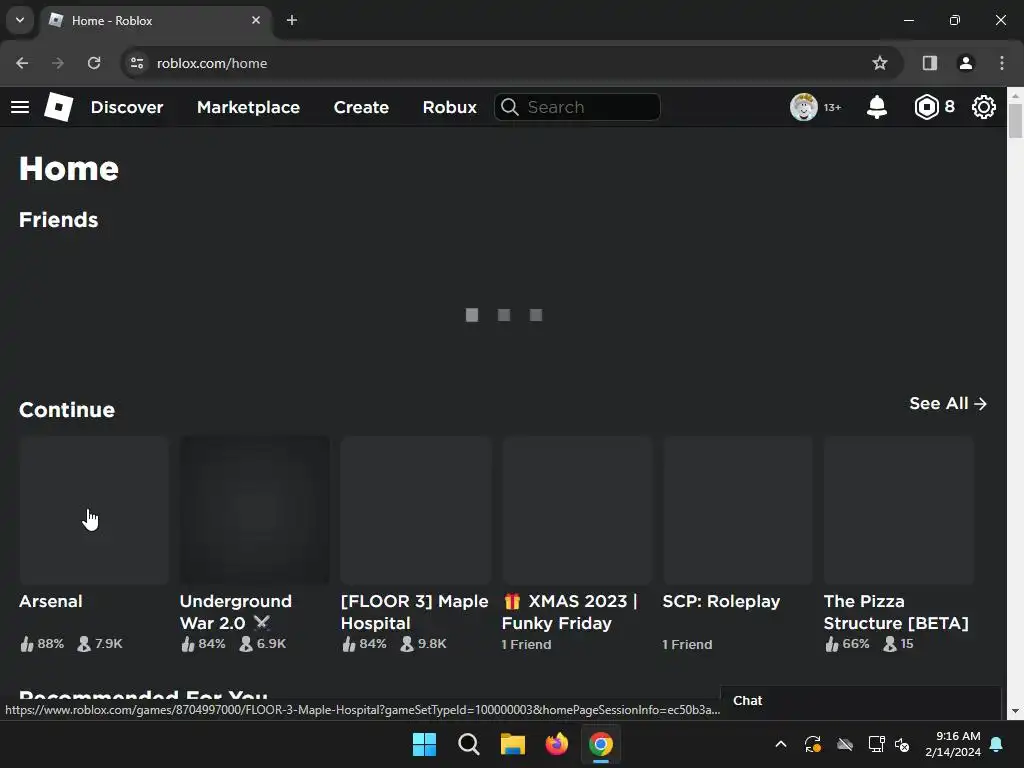Click the page scrollbar thumb
Viewport: 1024px width, 768px height.
tap(1015, 120)
